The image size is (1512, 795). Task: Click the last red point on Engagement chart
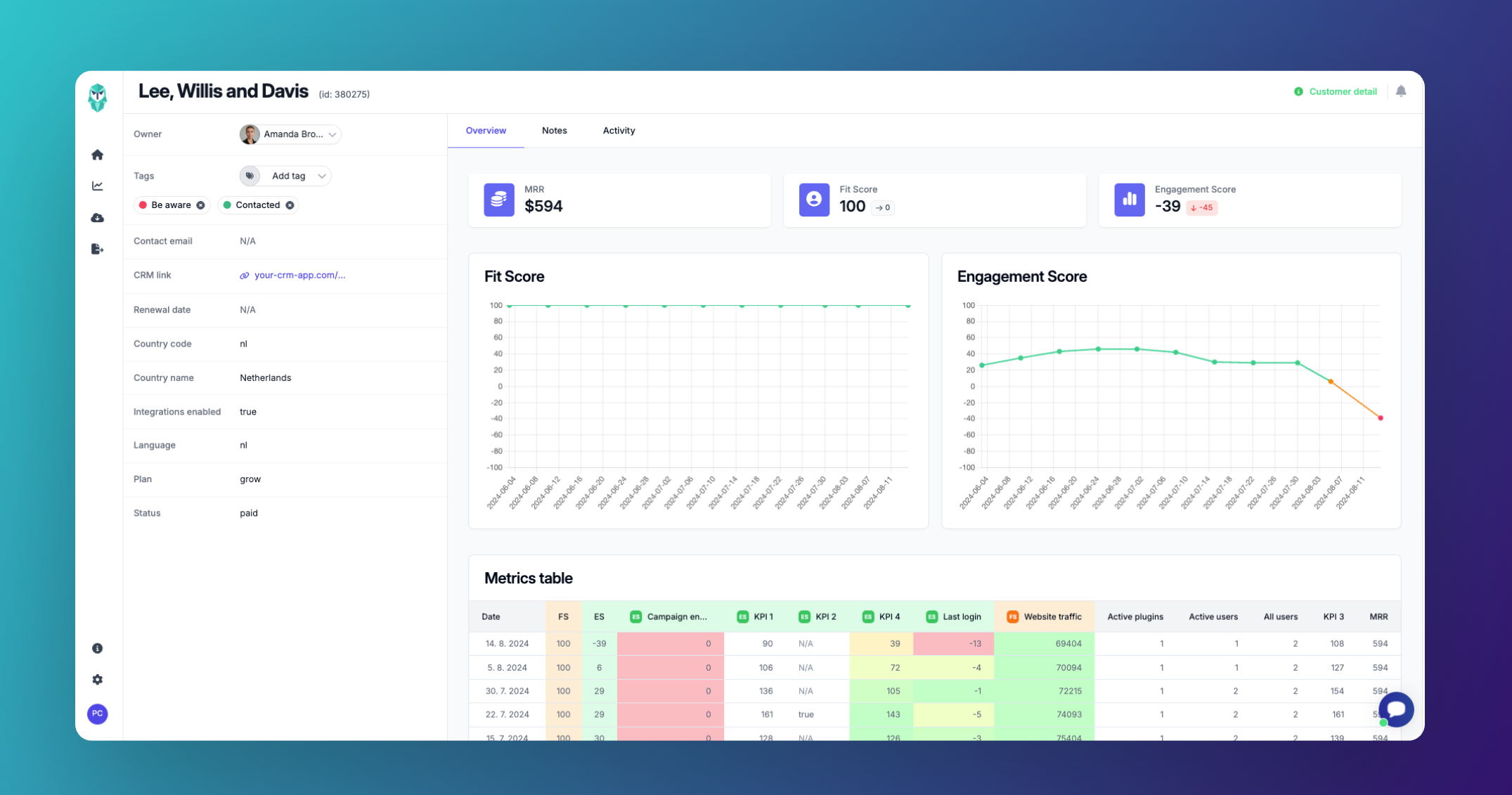(x=1381, y=418)
